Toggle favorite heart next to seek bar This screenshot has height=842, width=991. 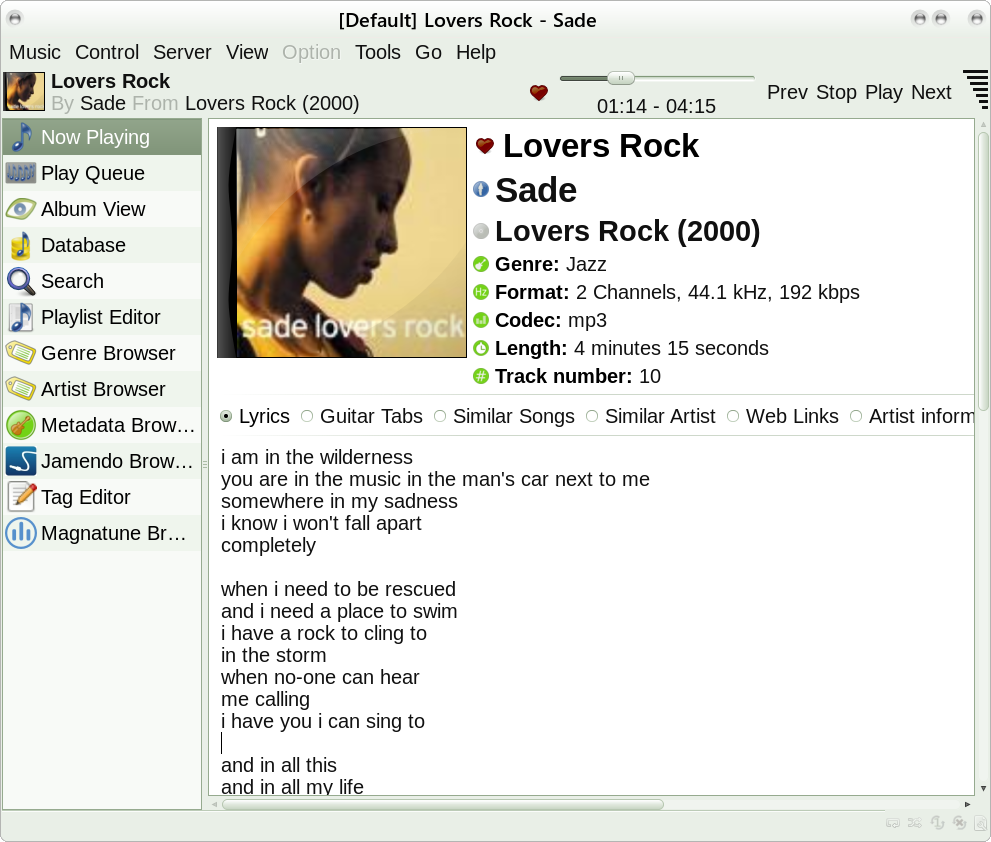539,93
